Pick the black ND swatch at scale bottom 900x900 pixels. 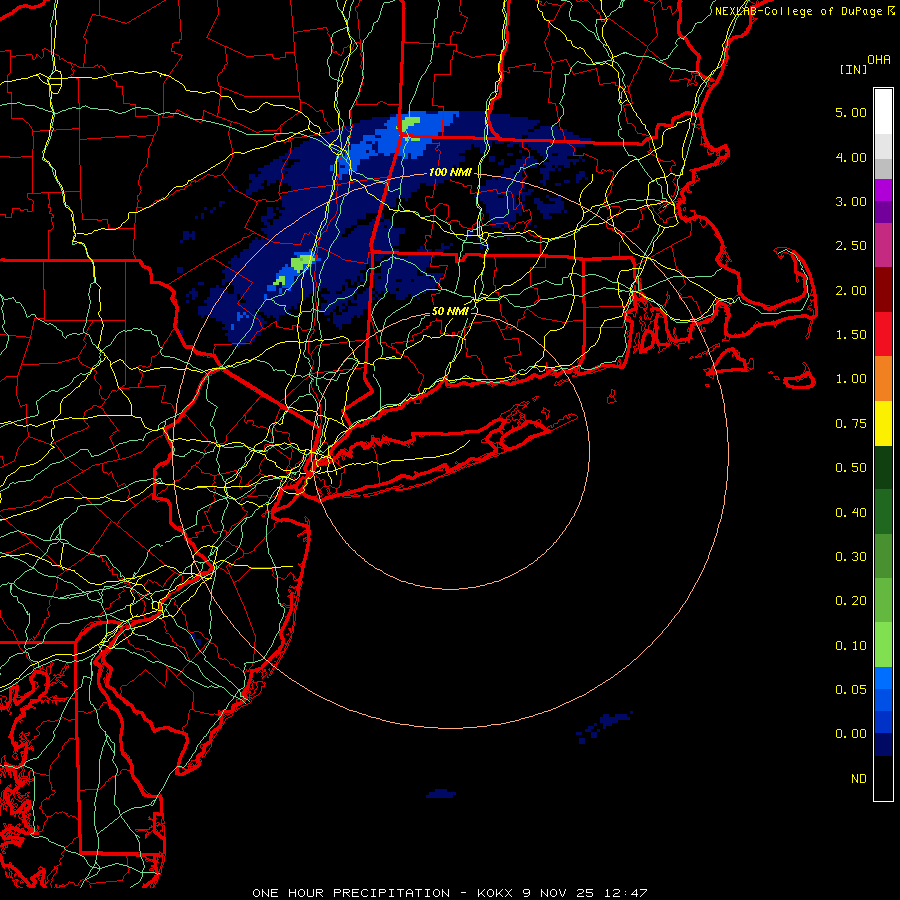tap(883, 778)
